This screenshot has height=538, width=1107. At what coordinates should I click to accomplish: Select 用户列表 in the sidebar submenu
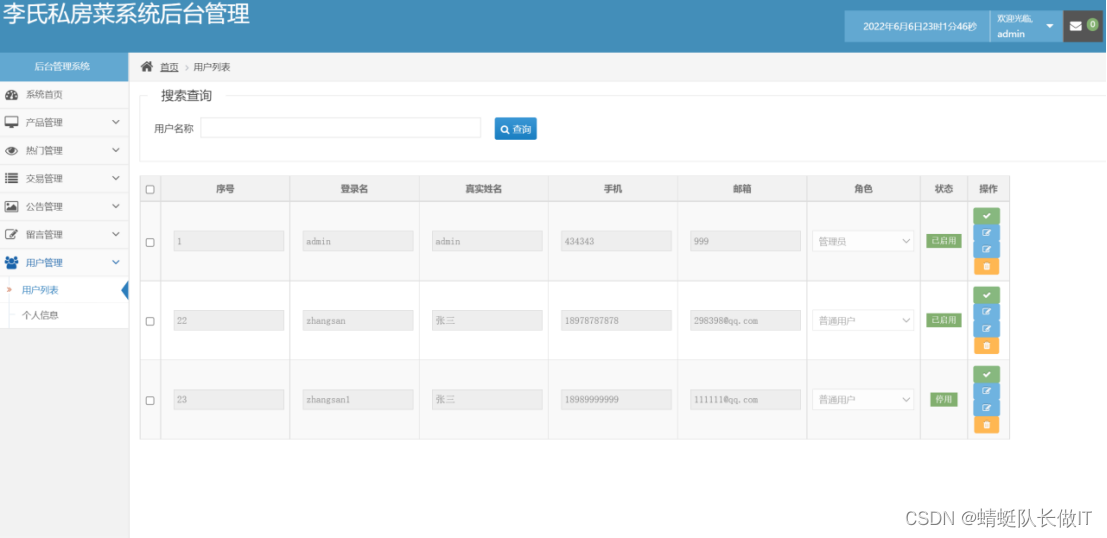[40, 290]
